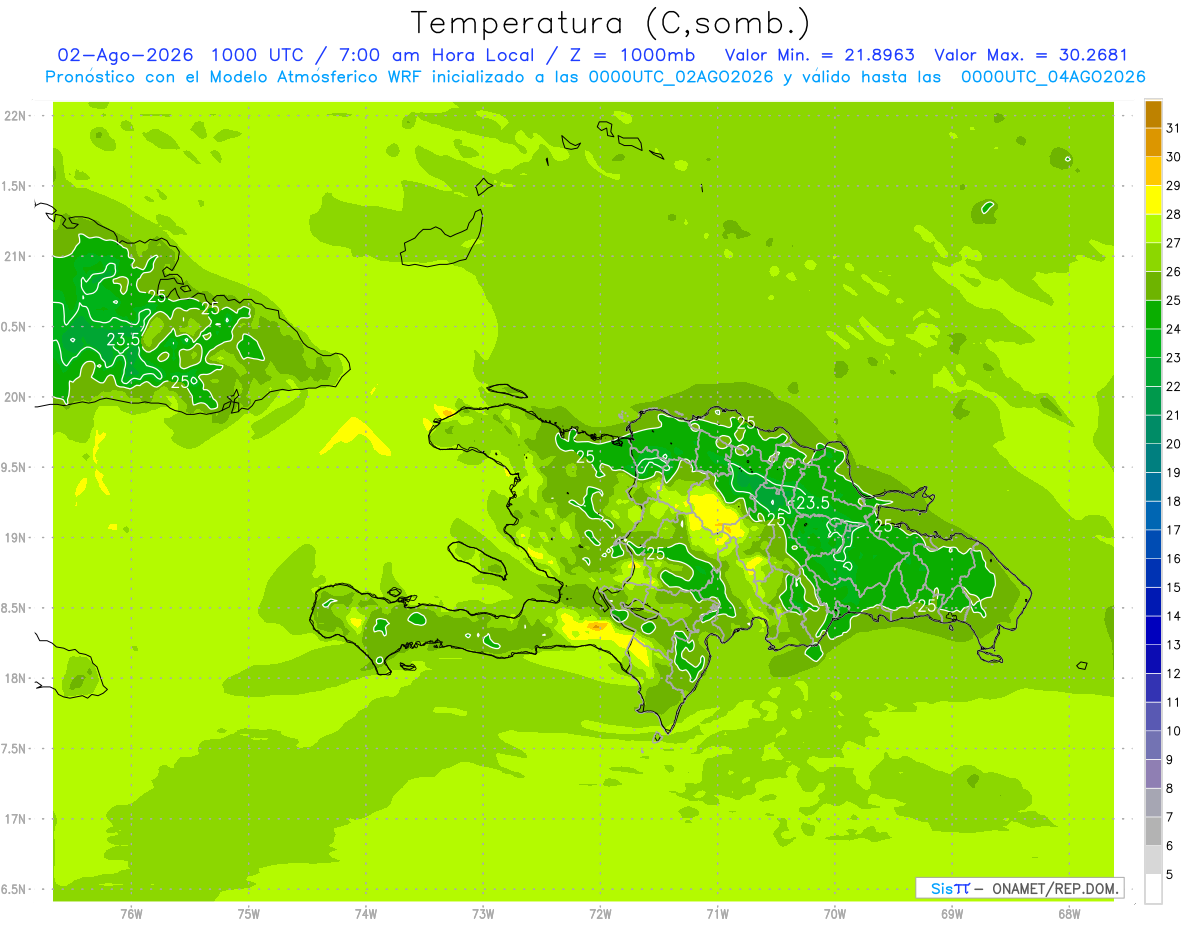
Task: Click the "19N" latitude label
Action: point(16,538)
